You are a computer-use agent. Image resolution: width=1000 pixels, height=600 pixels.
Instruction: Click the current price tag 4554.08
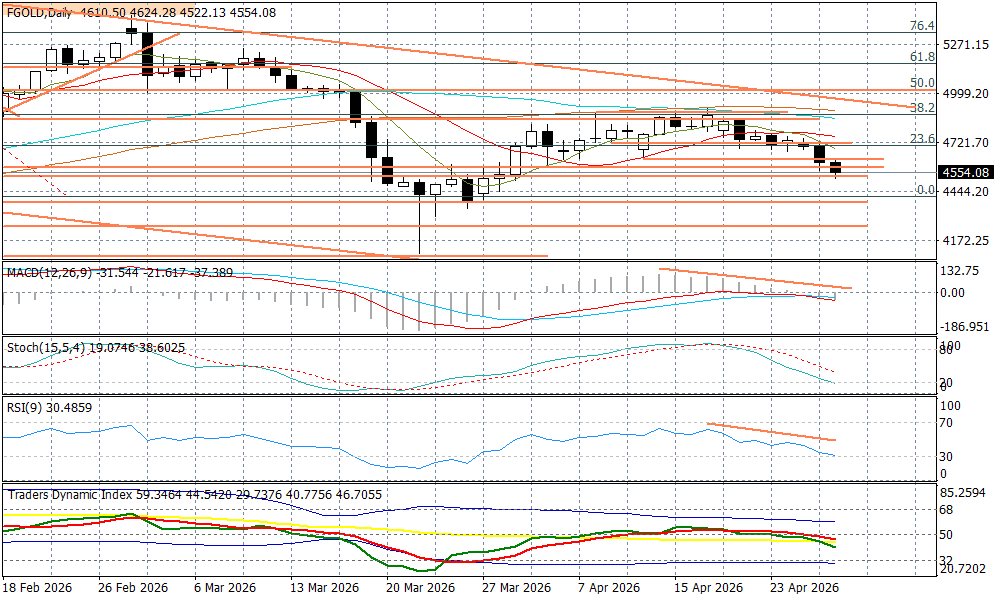(966, 172)
